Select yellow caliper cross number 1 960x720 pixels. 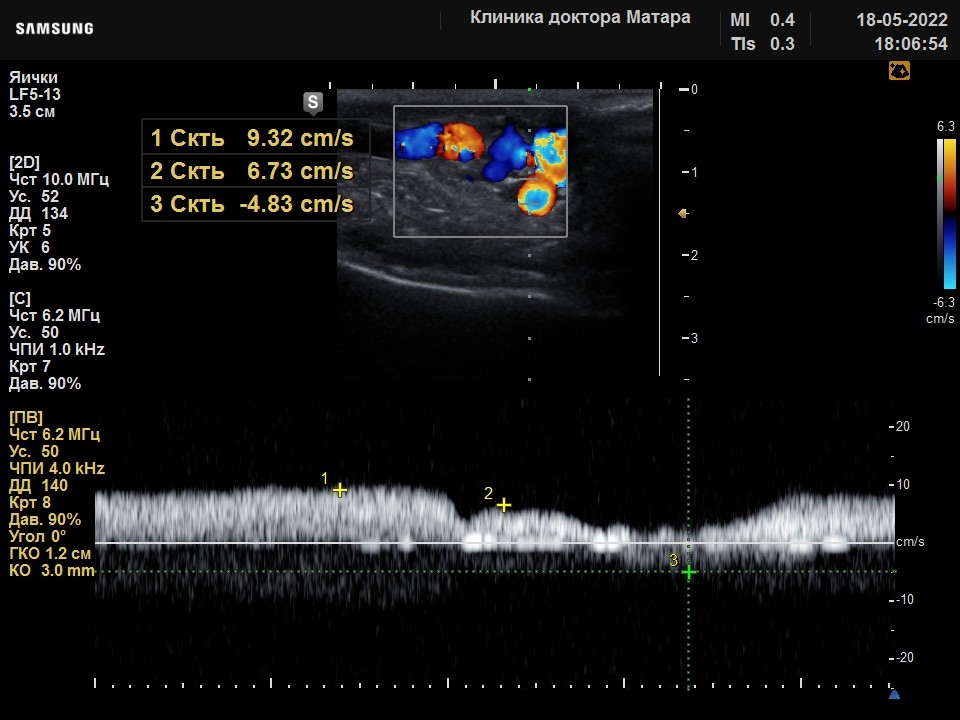tap(340, 490)
